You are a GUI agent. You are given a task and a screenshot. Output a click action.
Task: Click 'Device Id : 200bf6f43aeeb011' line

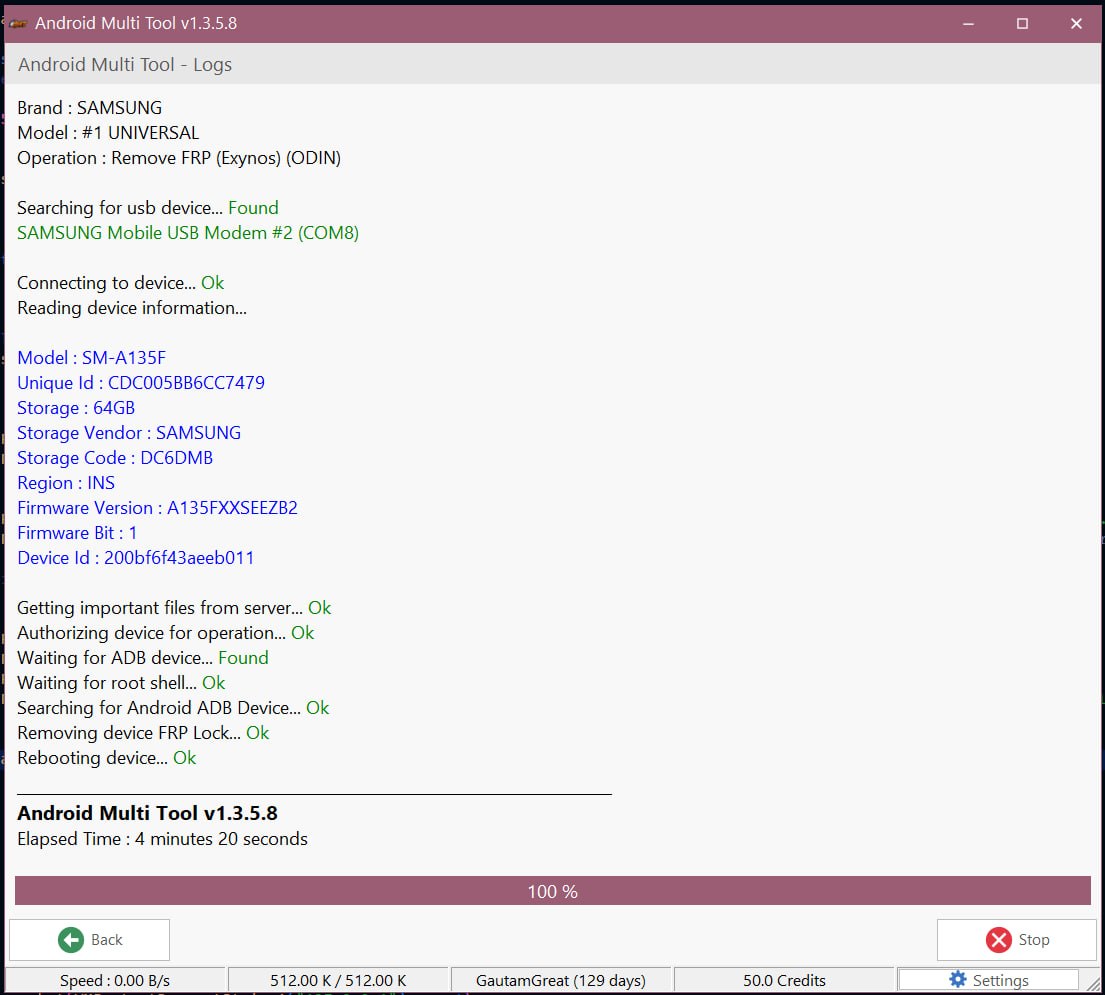[x=135, y=558]
